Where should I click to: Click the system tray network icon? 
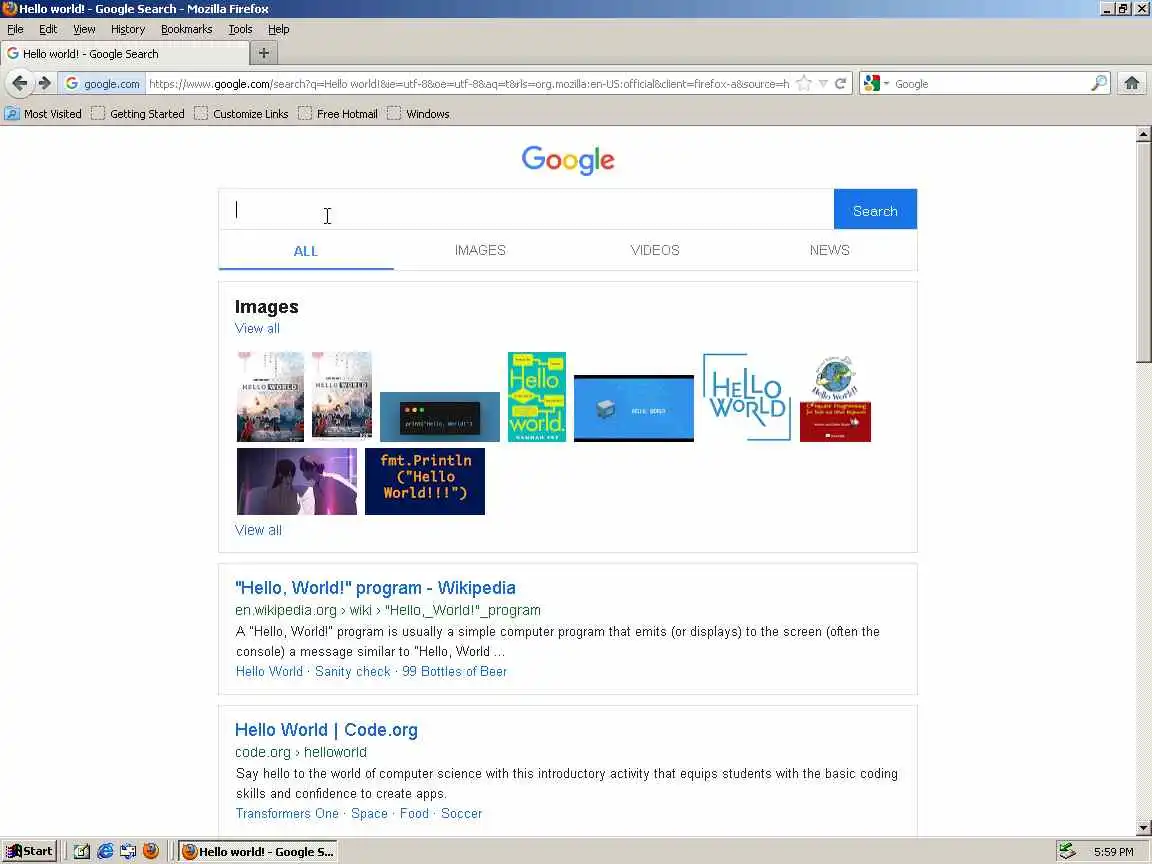(x=1068, y=852)
